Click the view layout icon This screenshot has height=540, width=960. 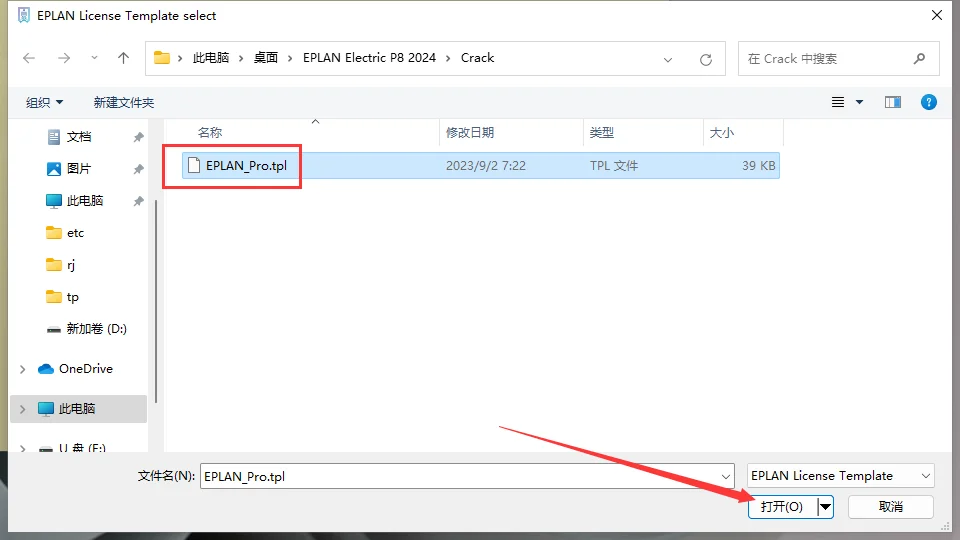point(839,102)
